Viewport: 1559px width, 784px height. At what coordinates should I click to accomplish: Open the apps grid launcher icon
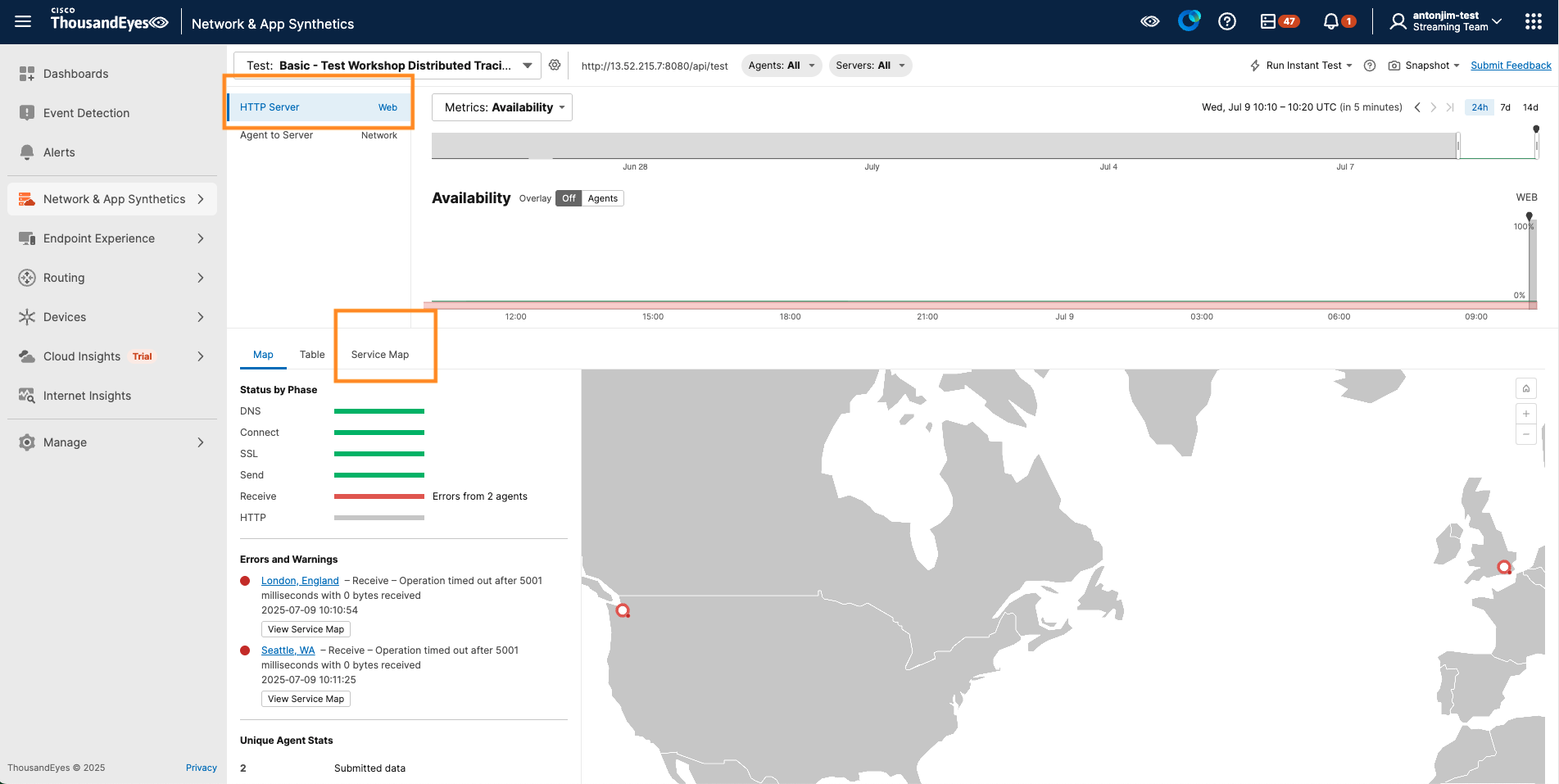1534,22
